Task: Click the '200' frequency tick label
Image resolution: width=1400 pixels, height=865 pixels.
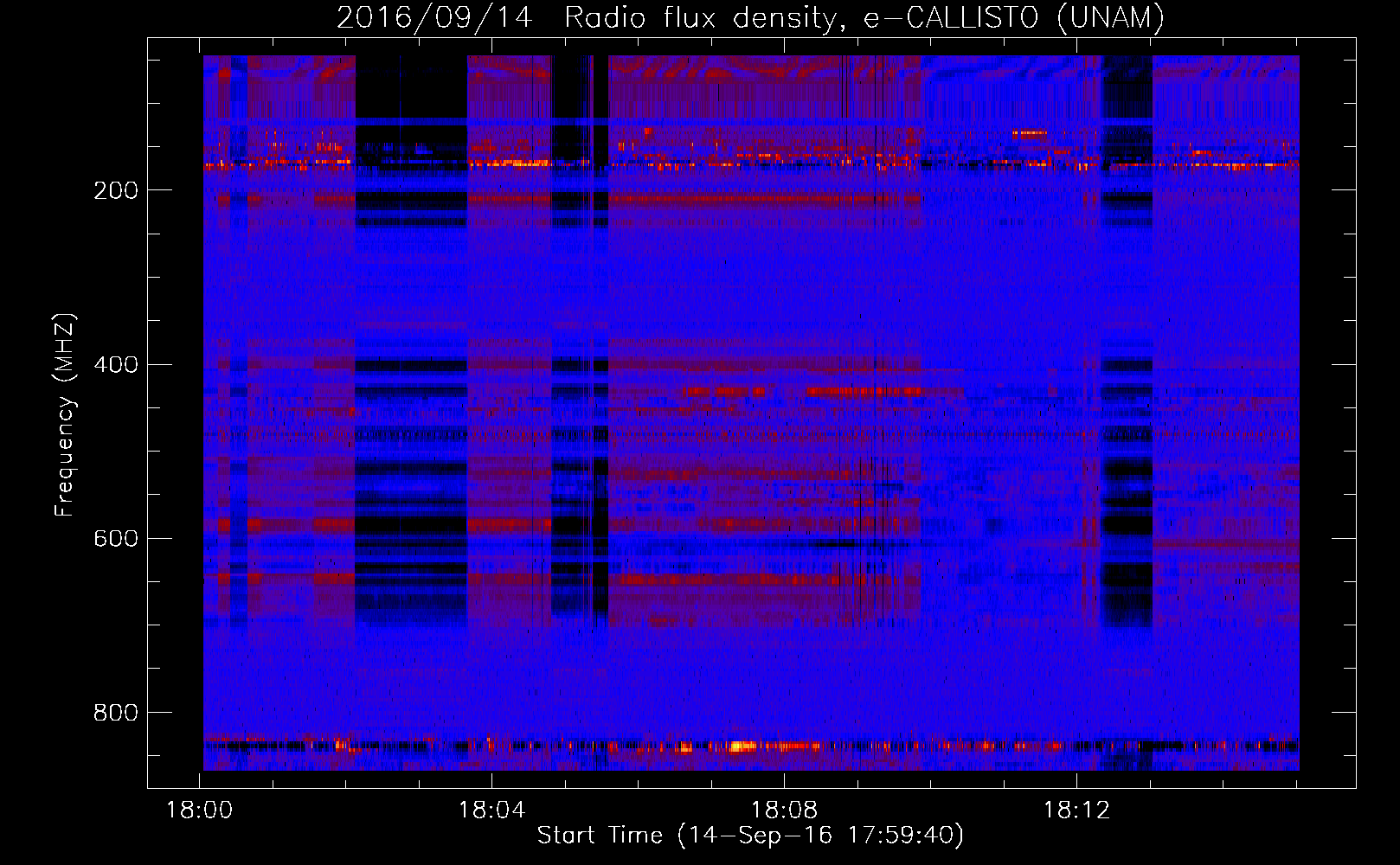Action: tap(116, 190)
